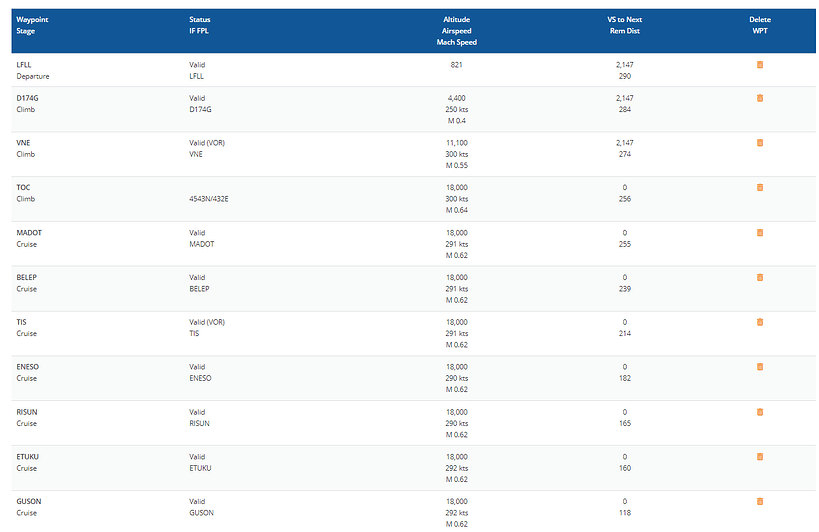
Task: Click the Delete WPT column header
Action: point(760,25)
